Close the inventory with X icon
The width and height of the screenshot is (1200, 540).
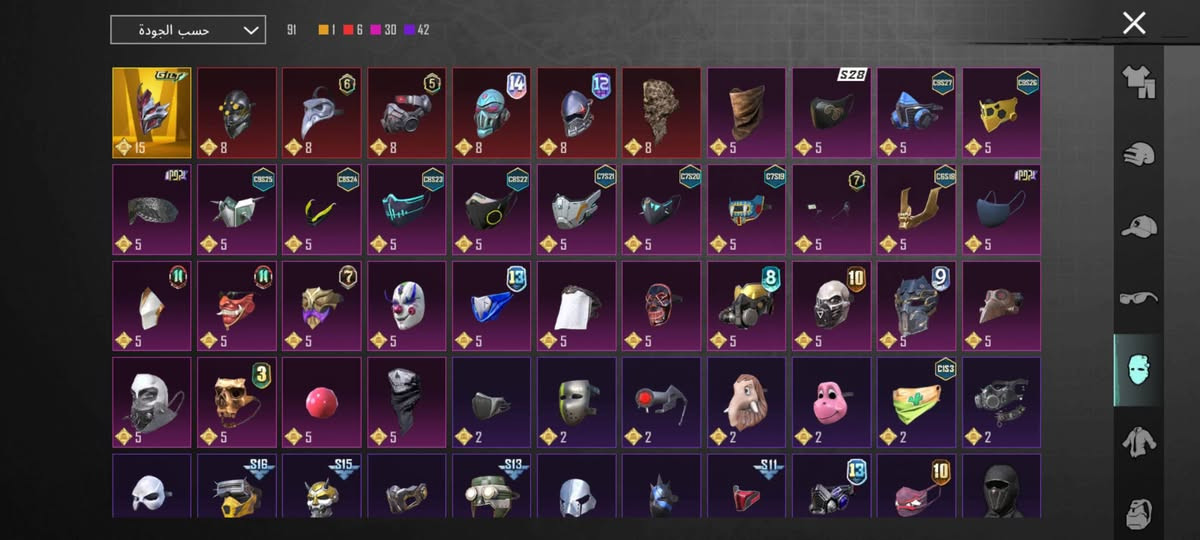tap(1134, 23)
